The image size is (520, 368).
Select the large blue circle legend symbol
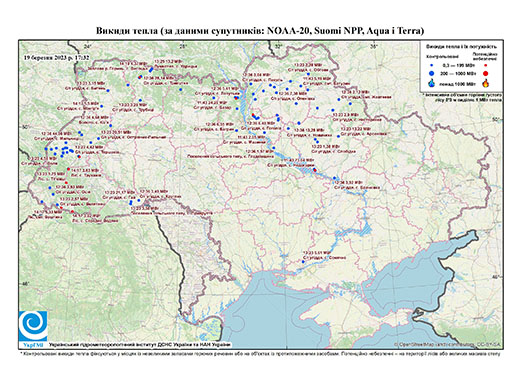click(431, 73)
